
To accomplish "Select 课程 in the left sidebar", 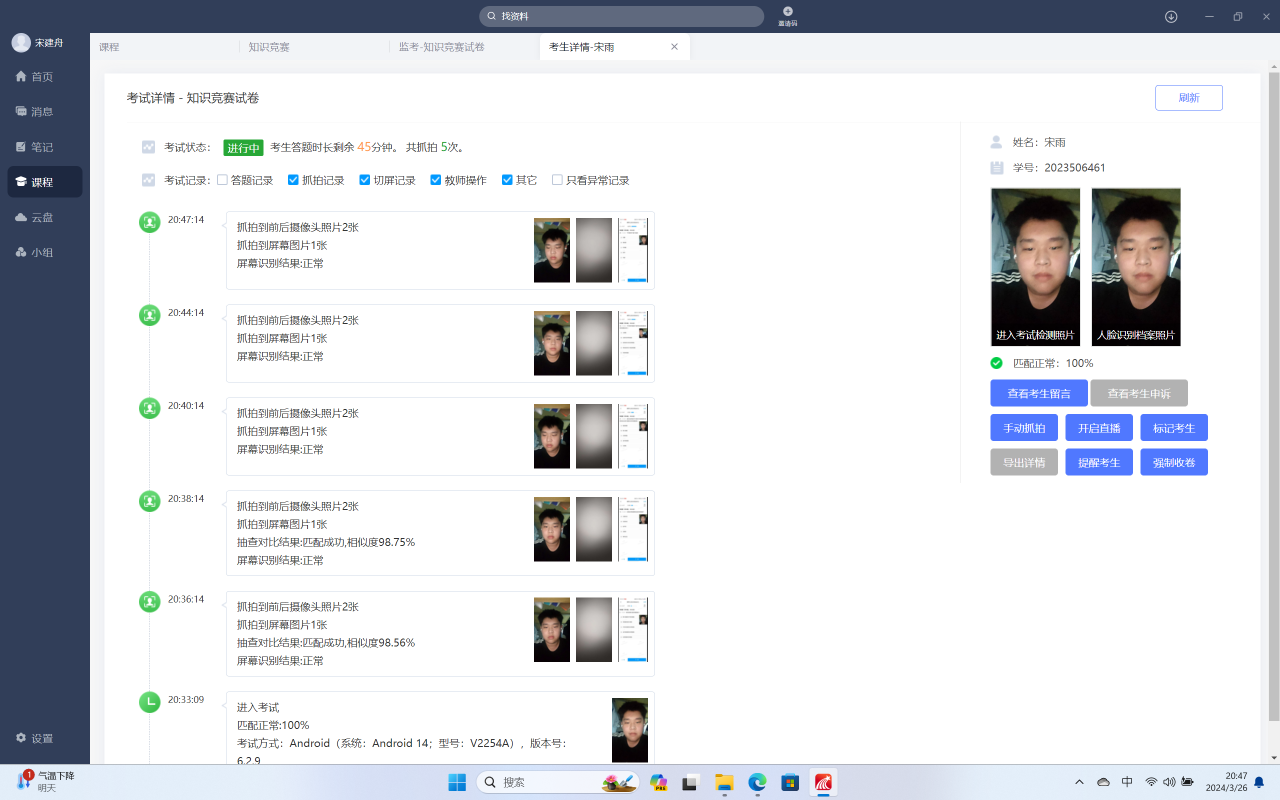I will [44, 182].
